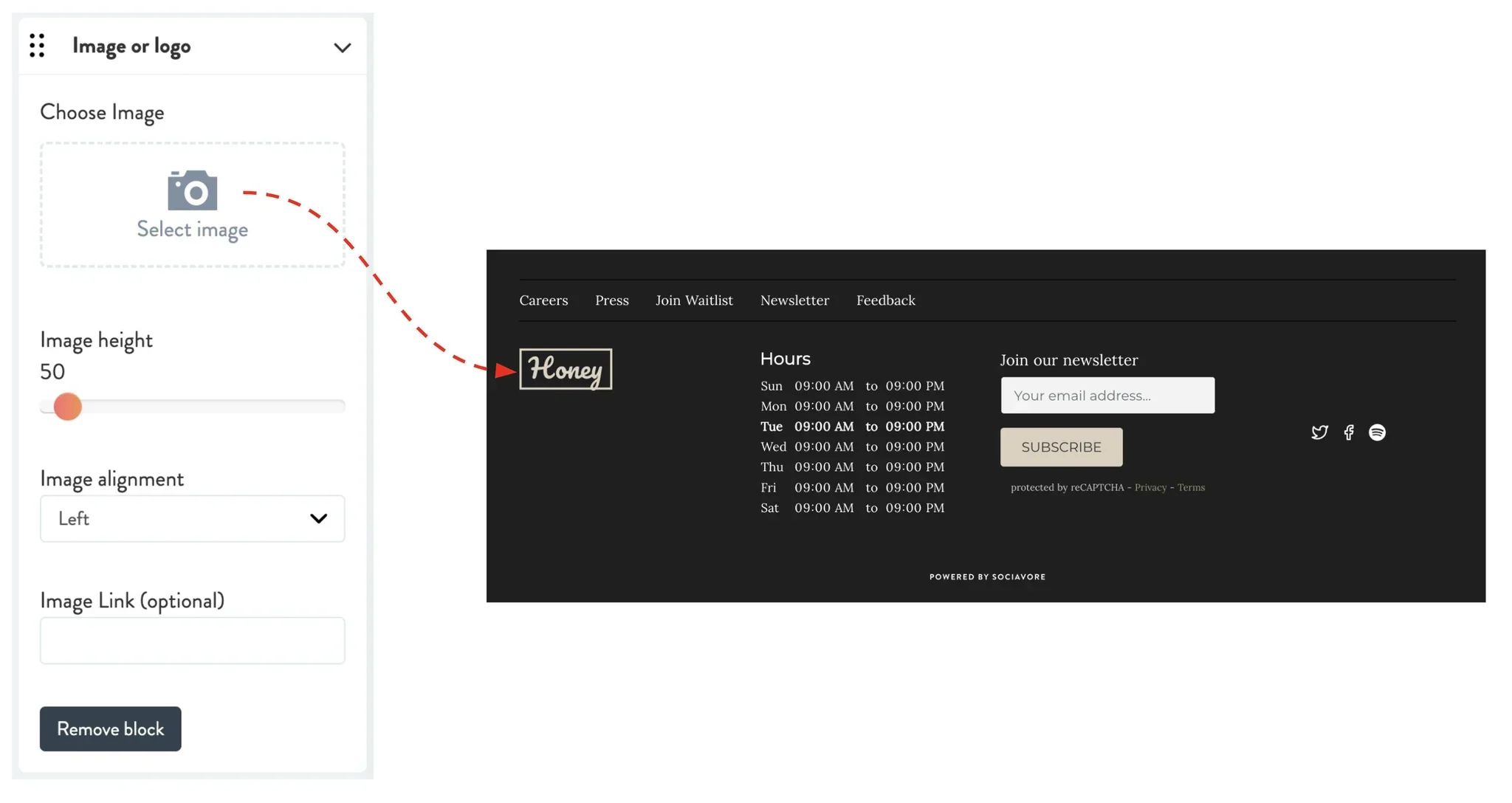Open the Feedback footer link

point(886,300)
